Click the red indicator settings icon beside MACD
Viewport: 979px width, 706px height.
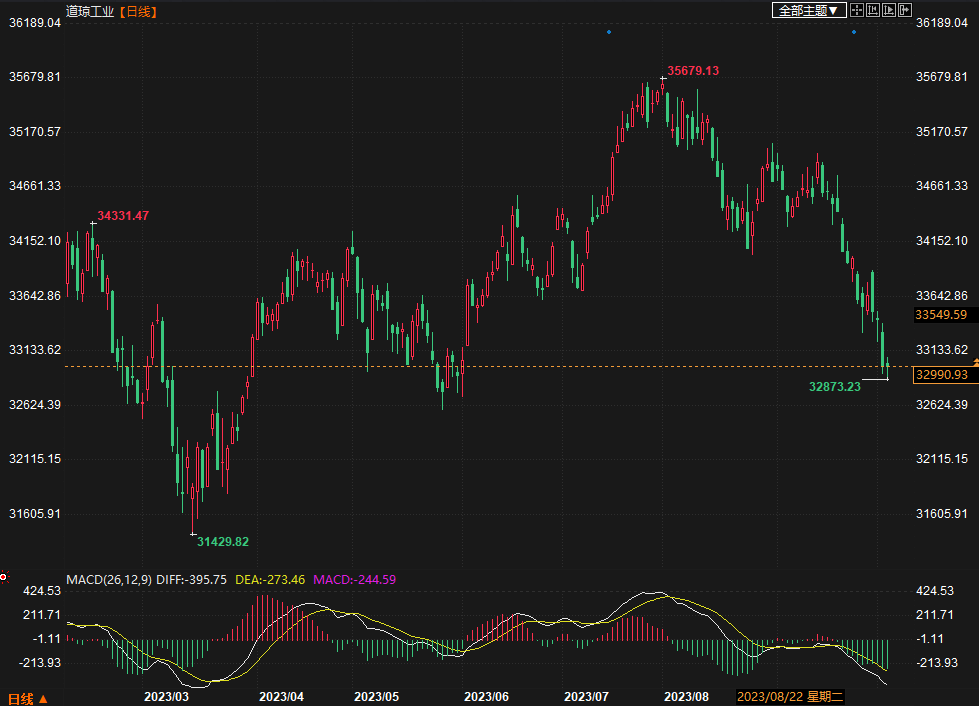pyautogui.click(x=4, y=577)
